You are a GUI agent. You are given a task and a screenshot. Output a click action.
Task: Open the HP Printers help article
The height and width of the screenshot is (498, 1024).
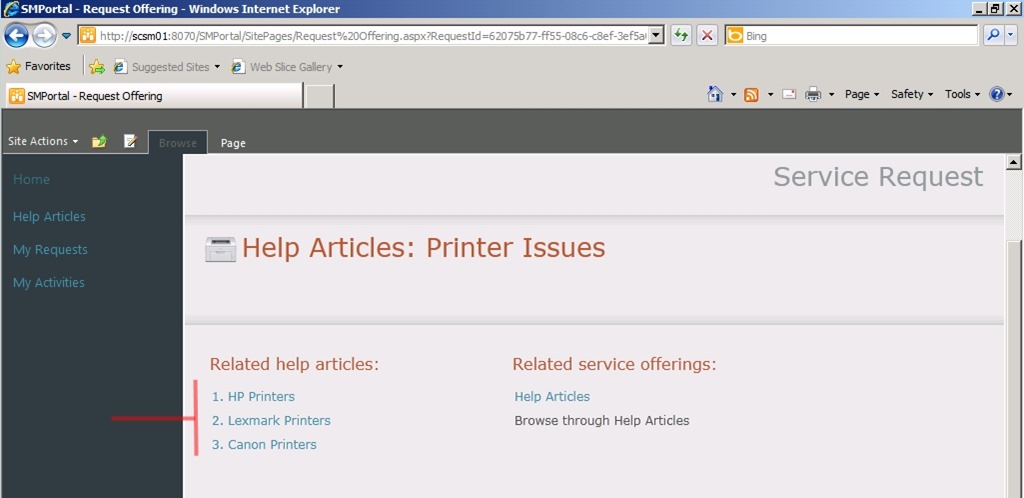click(x=261, y=397)
